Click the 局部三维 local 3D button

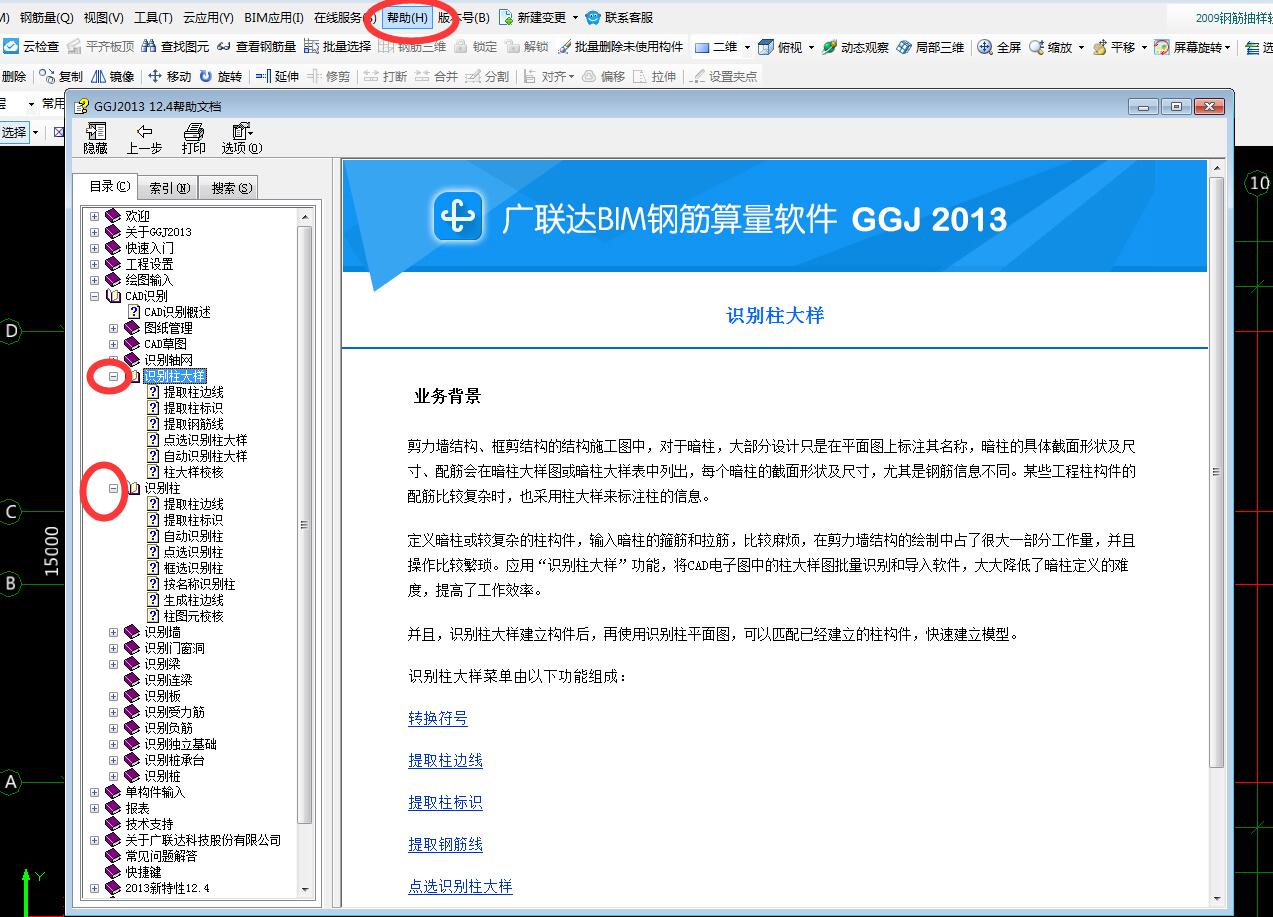click(x=931, y=46)
